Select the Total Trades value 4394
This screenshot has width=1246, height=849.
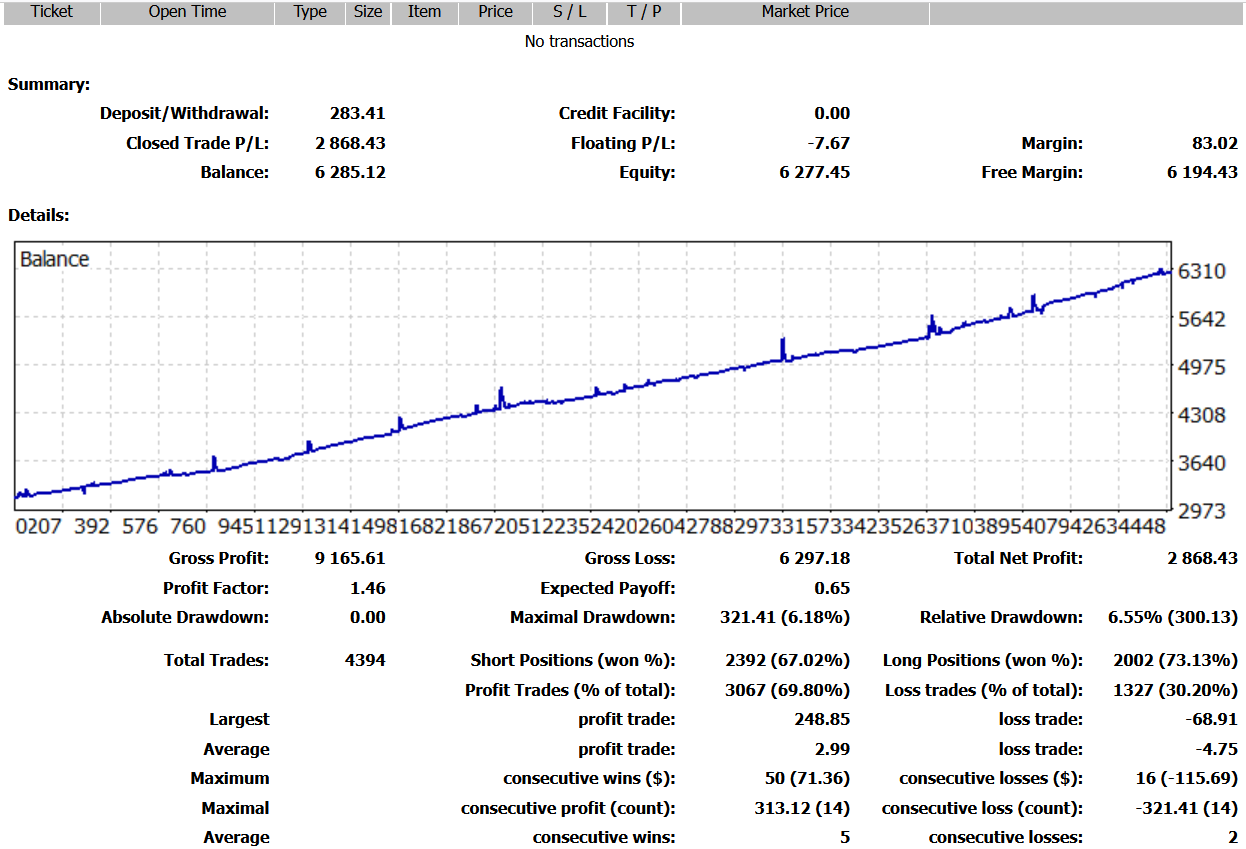point(365,660)
